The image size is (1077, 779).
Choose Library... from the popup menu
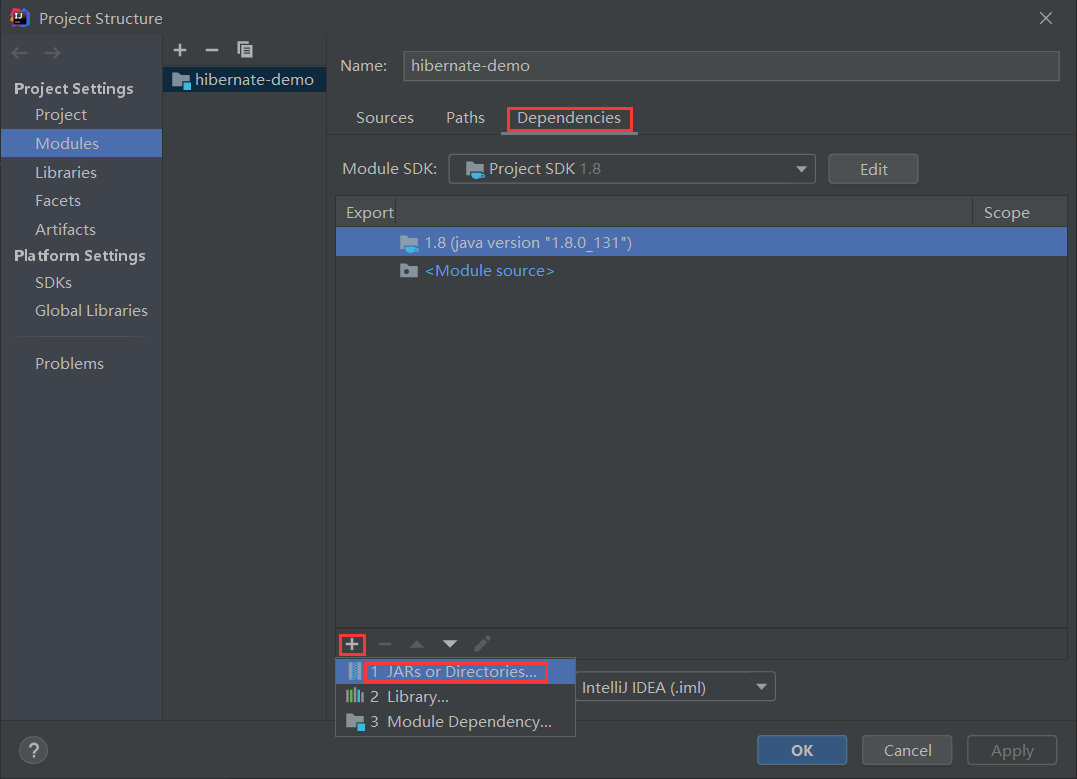click(x=455, y=697)
